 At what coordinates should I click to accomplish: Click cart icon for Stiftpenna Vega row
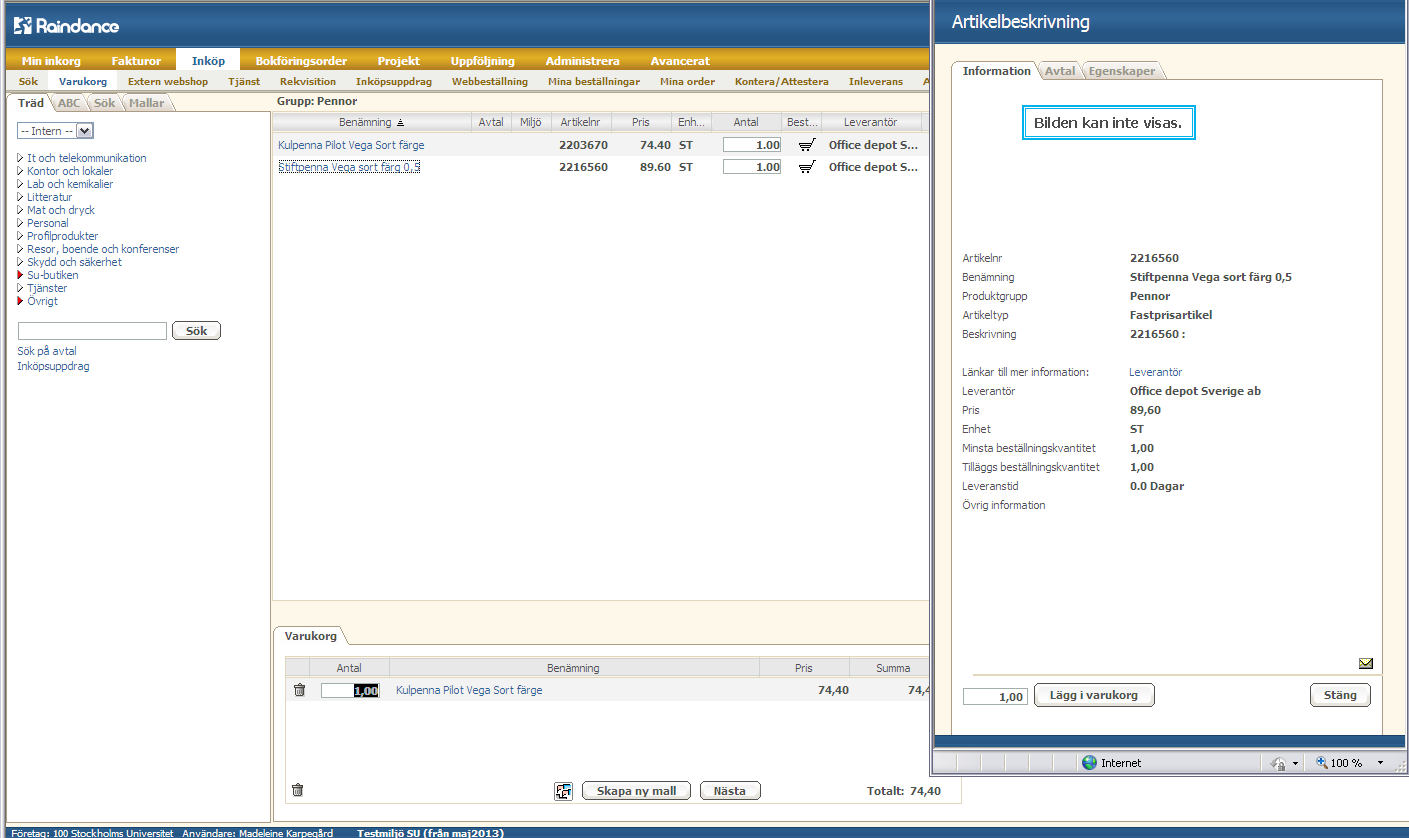point(806,167)
